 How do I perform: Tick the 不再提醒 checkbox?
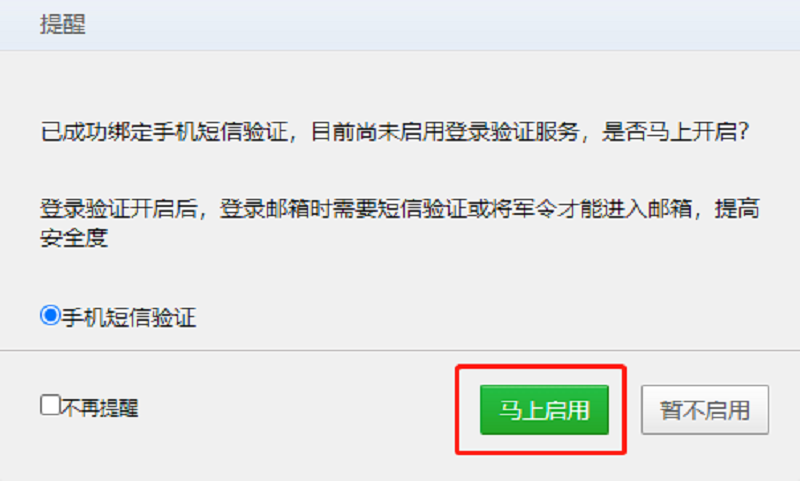[51, 405]
